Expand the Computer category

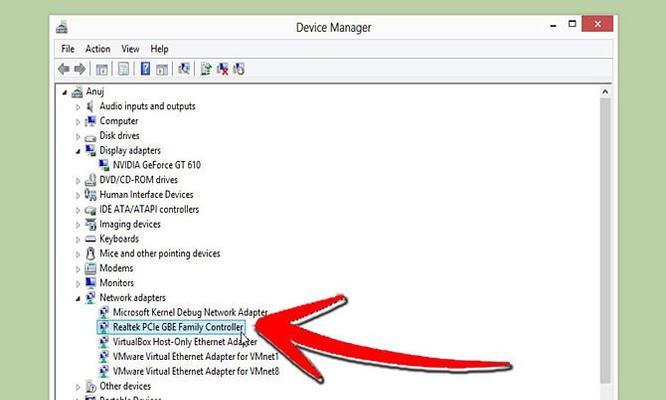pos(78,122)
